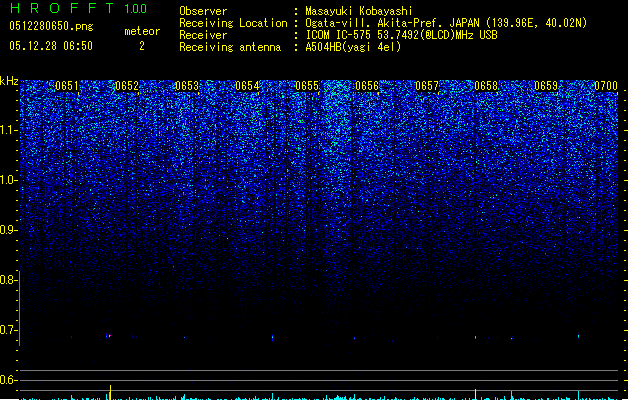Viewport: 629px width, 400px height.
Task: Select Ogata-vill. Akita-Pref. JAPAN location text
Action: [446, 23]
